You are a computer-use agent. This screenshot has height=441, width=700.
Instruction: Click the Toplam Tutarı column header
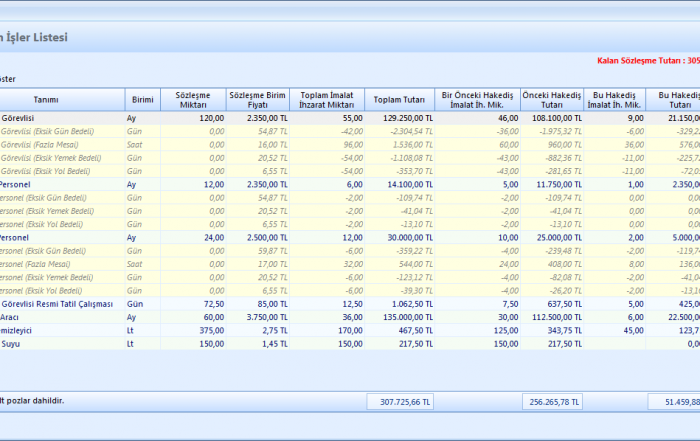tap(400, 100)
